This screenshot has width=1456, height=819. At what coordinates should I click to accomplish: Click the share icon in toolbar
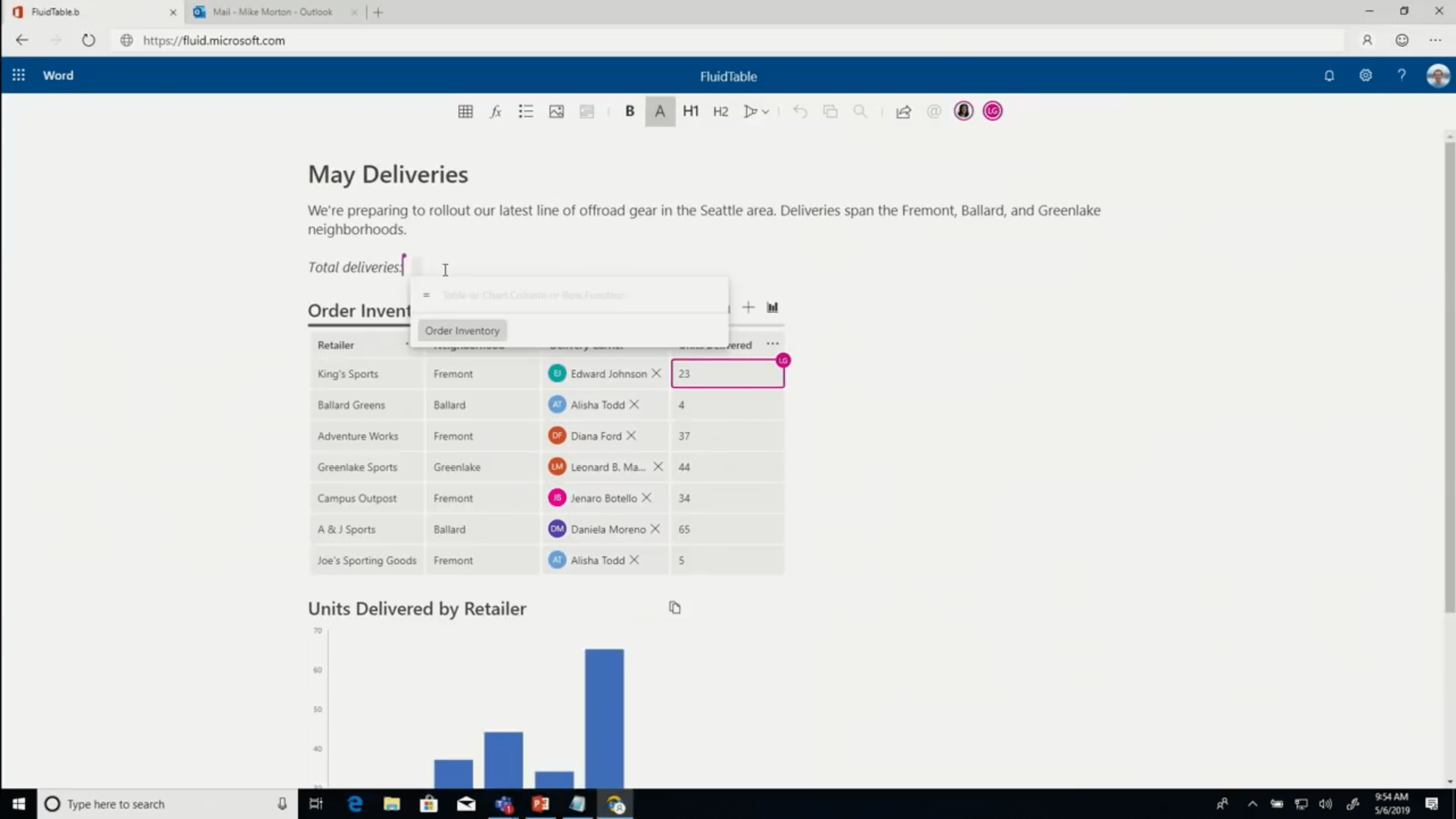click(x=903, y=111)
